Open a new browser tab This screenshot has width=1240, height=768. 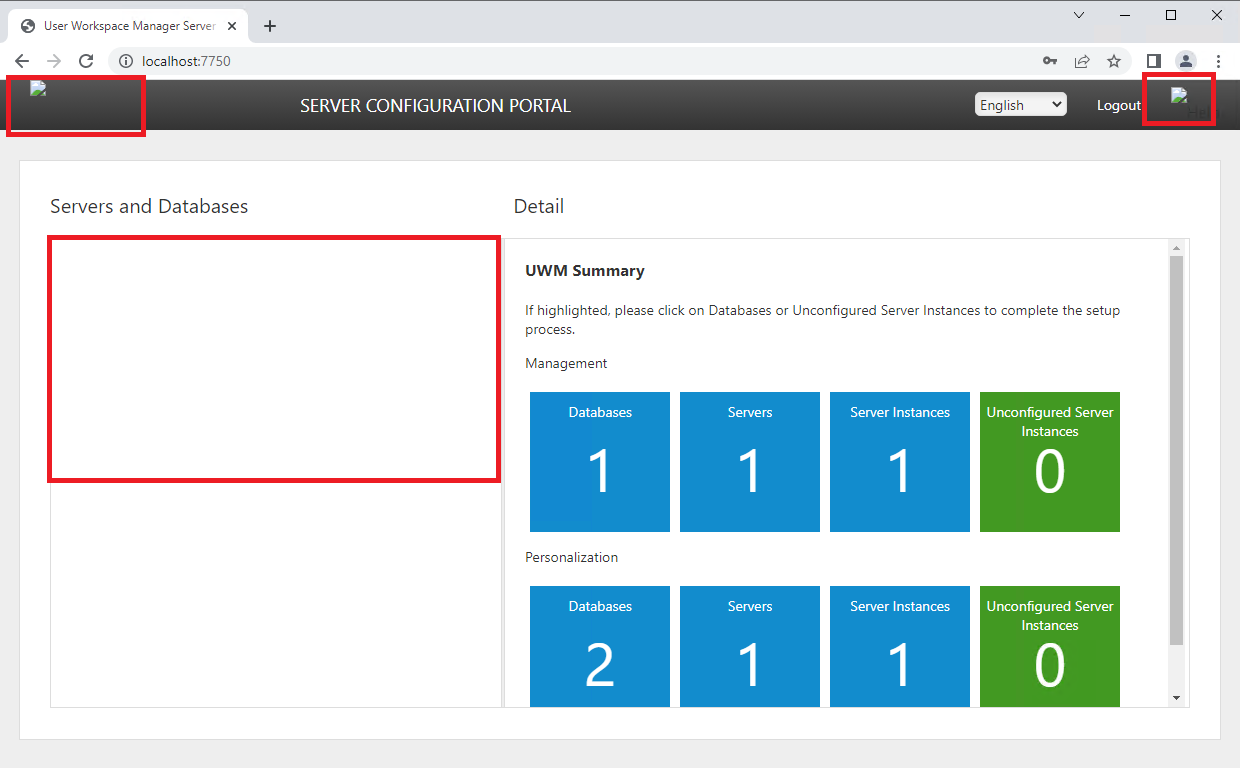pos(269,25)
